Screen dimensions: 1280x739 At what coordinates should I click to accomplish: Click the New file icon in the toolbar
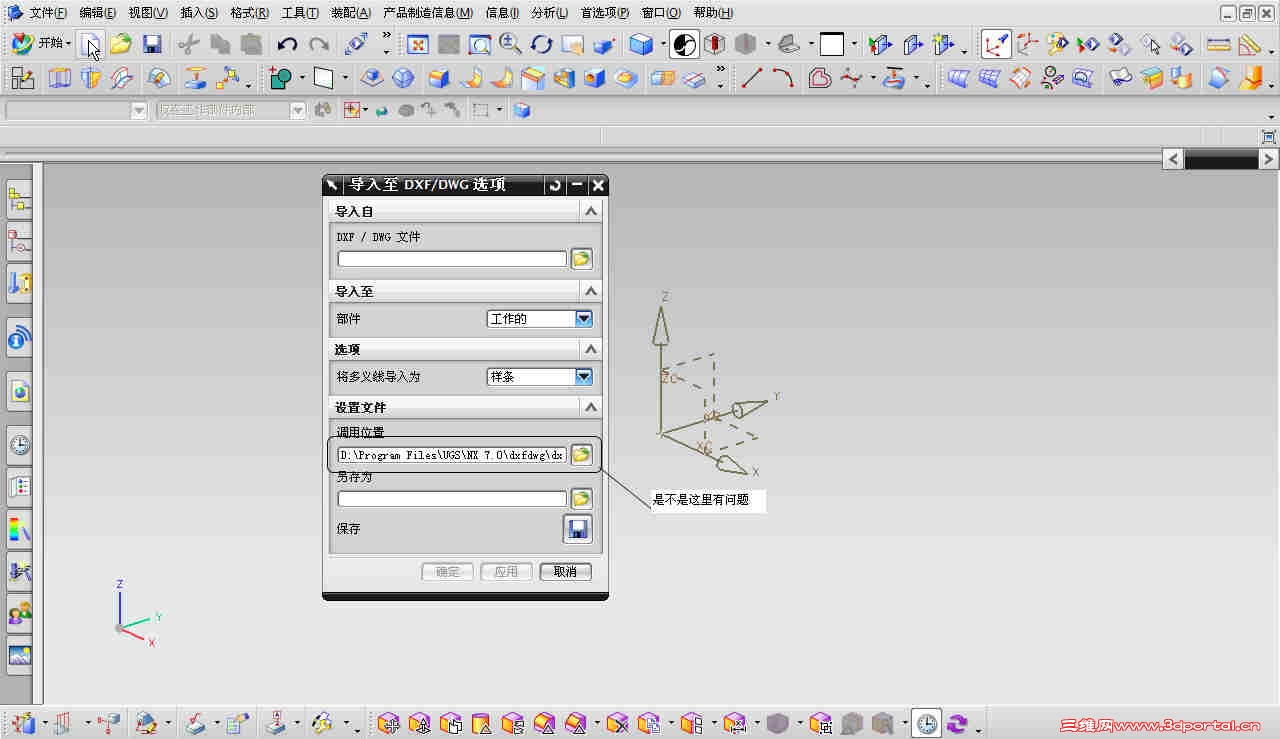click(91, 44)
